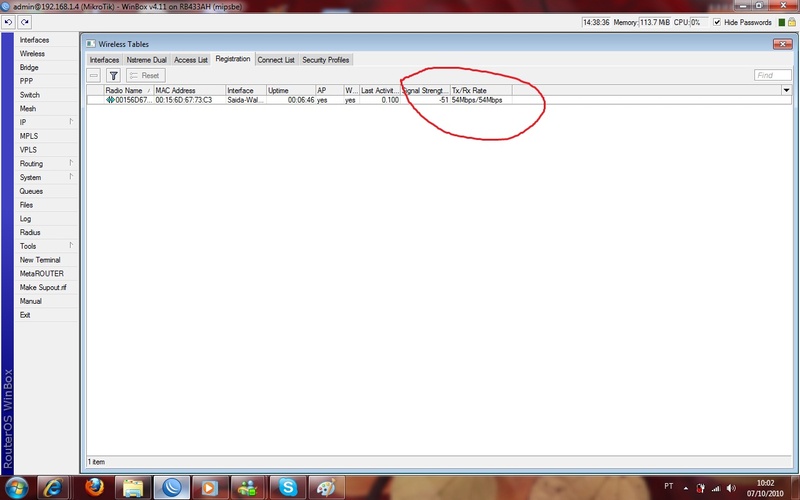Sort by the Signal Strength column header
Screen dimensions: 800x500
click(426, 90)
